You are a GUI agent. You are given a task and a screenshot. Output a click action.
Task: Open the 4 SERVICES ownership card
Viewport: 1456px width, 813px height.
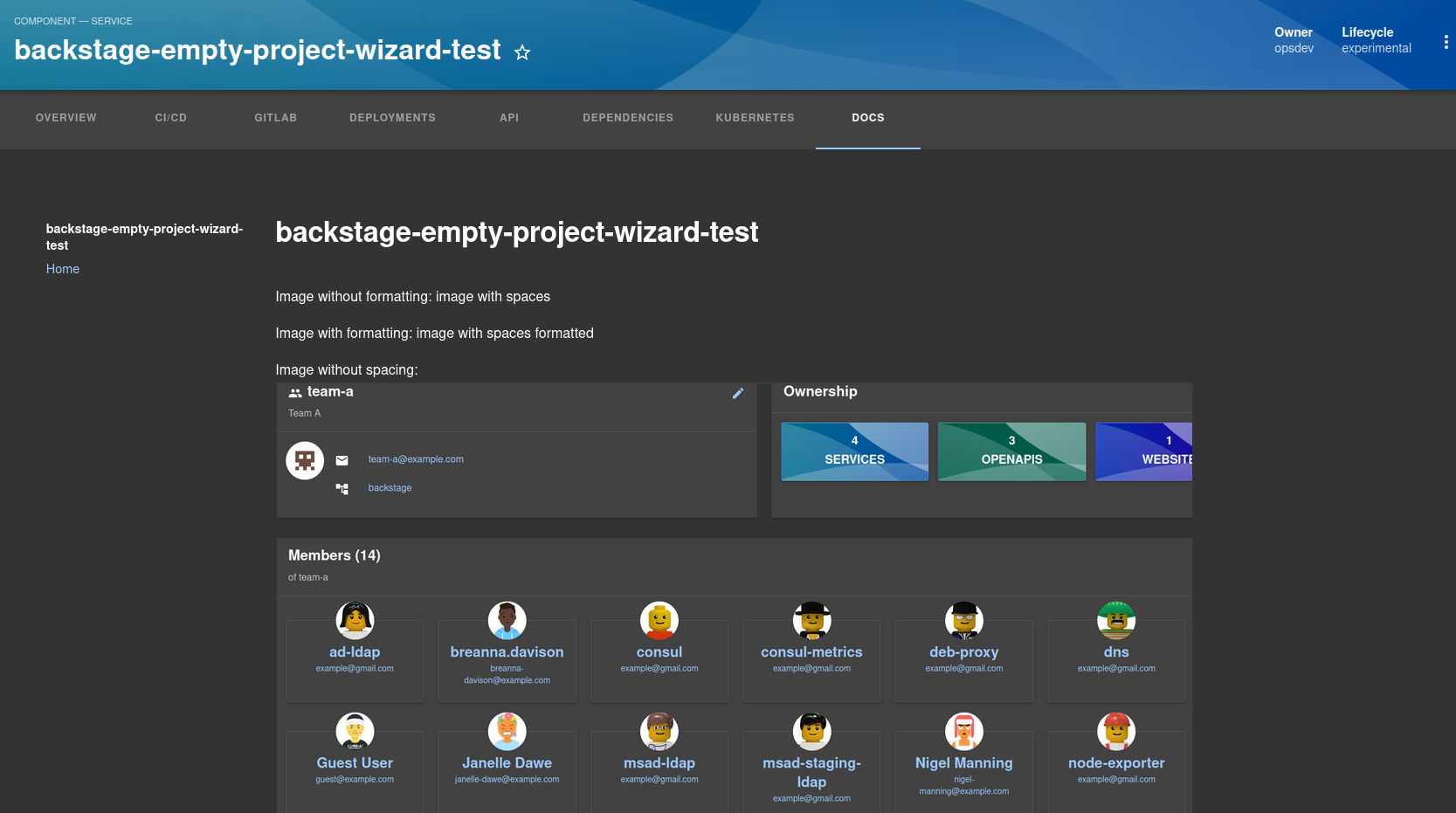pos(854,451)
